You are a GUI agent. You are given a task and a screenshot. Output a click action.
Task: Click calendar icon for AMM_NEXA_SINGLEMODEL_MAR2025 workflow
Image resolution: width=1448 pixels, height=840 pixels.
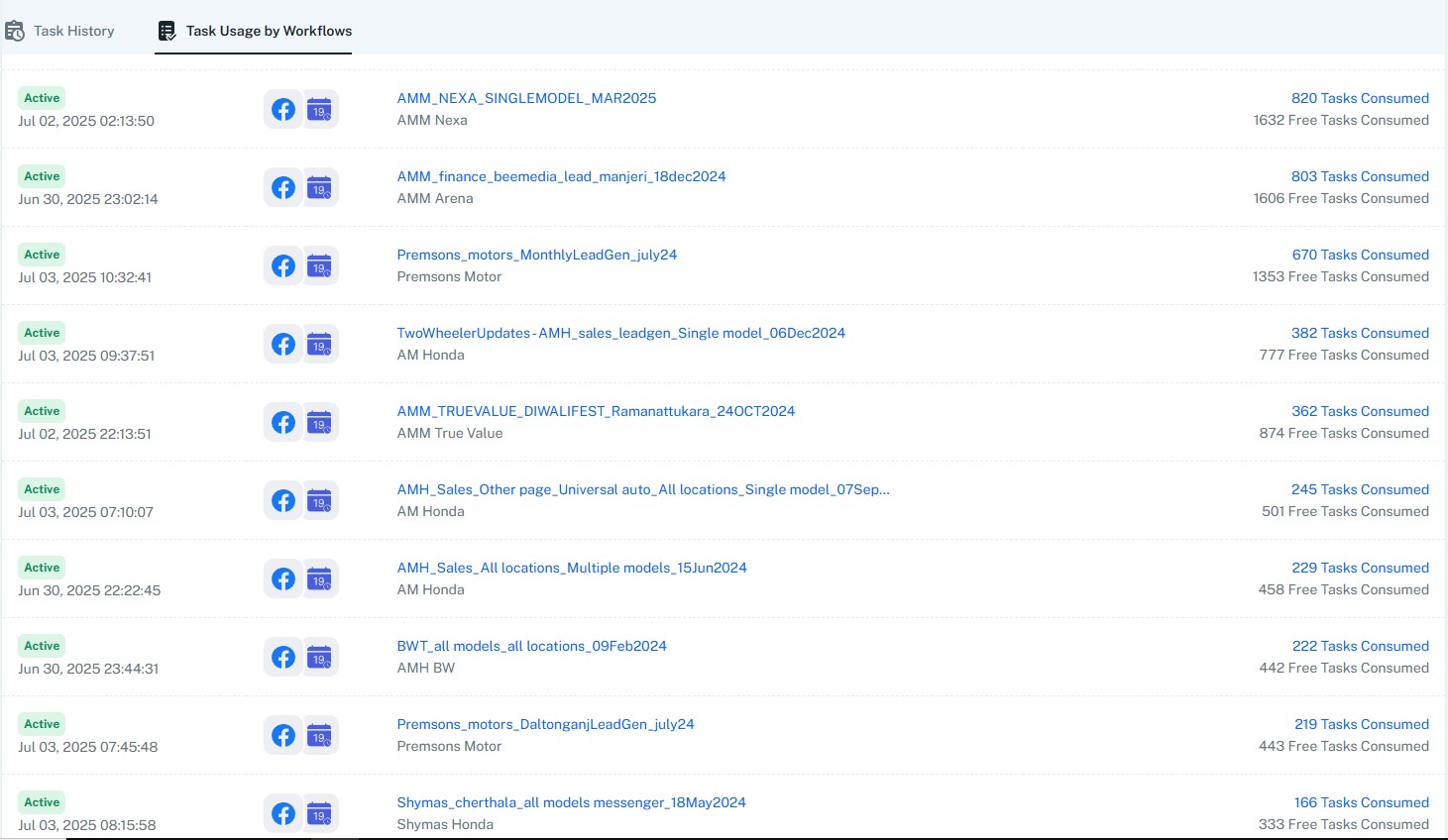(319, 109)
